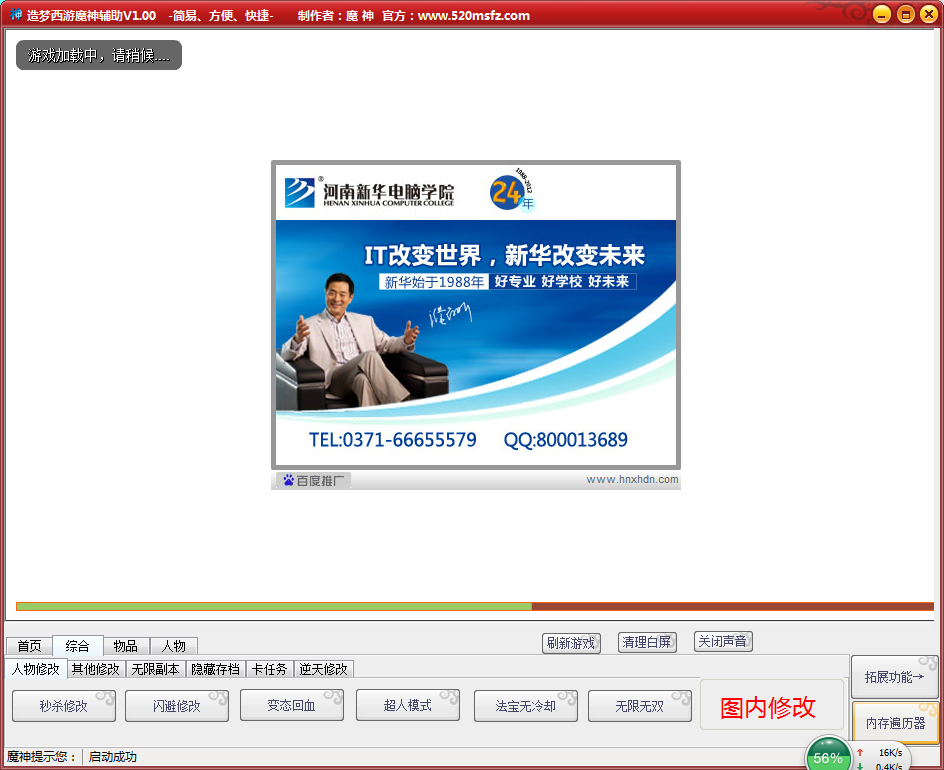Open the 隐藏存档 sub-tab
This screenshot has height=770, width=944.
point(216,669)
